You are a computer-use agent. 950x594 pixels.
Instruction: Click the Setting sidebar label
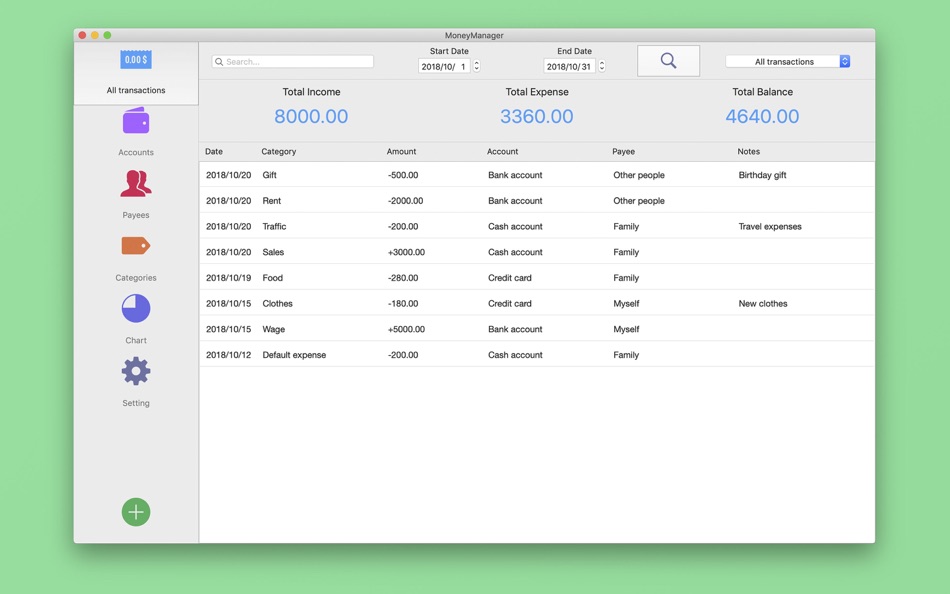(x=136, y=403)
